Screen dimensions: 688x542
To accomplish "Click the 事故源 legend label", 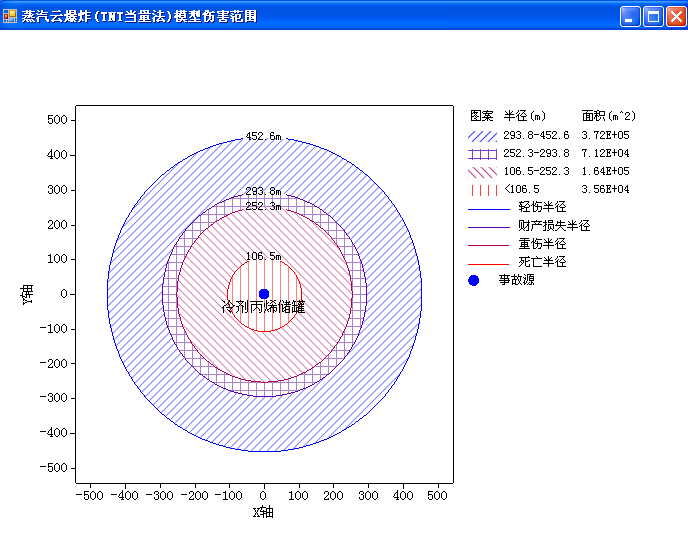I will (x=516, y=280).
